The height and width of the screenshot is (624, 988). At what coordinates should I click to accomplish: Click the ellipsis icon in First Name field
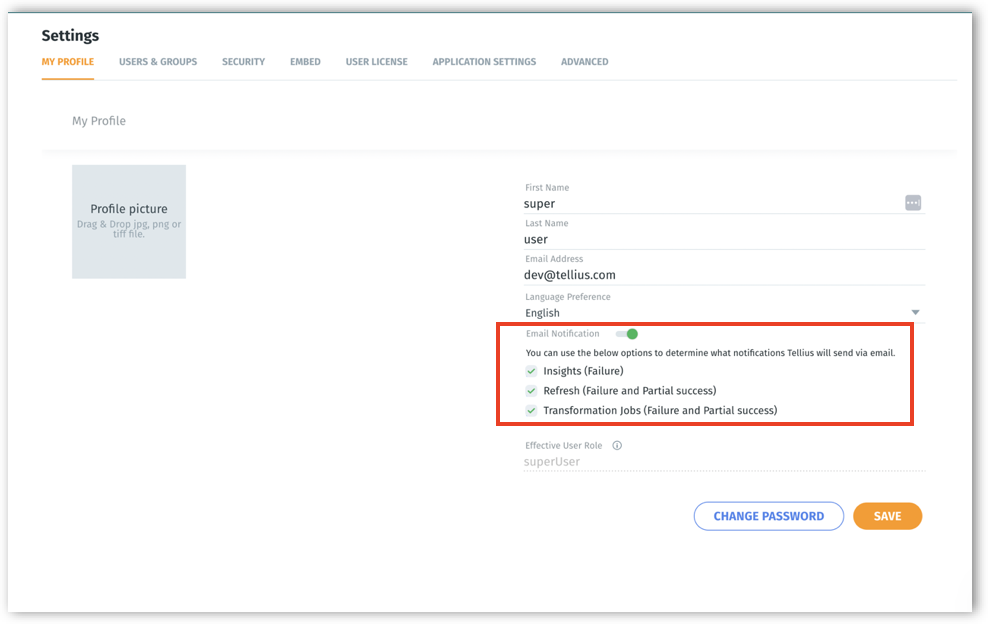[912, 203]
